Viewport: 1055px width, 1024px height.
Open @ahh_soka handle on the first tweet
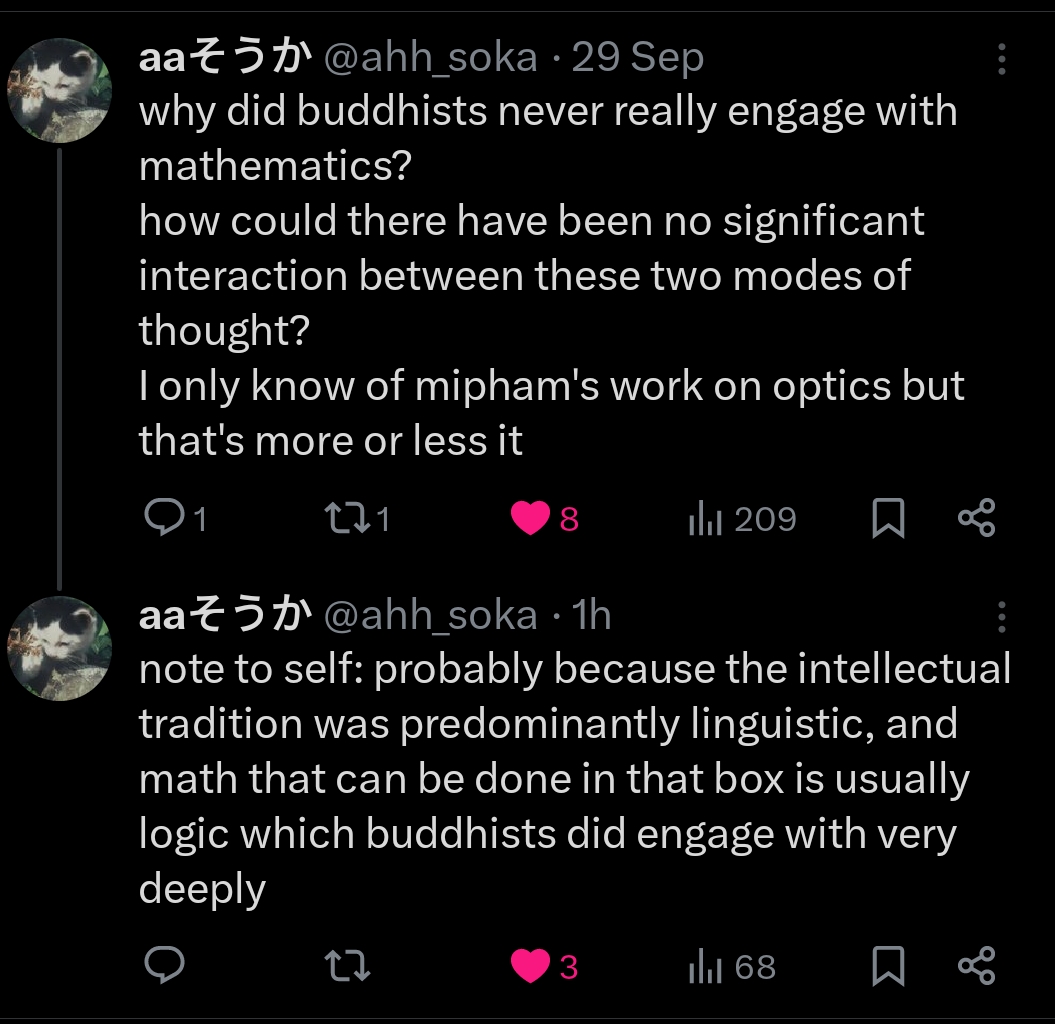point(431,59)
